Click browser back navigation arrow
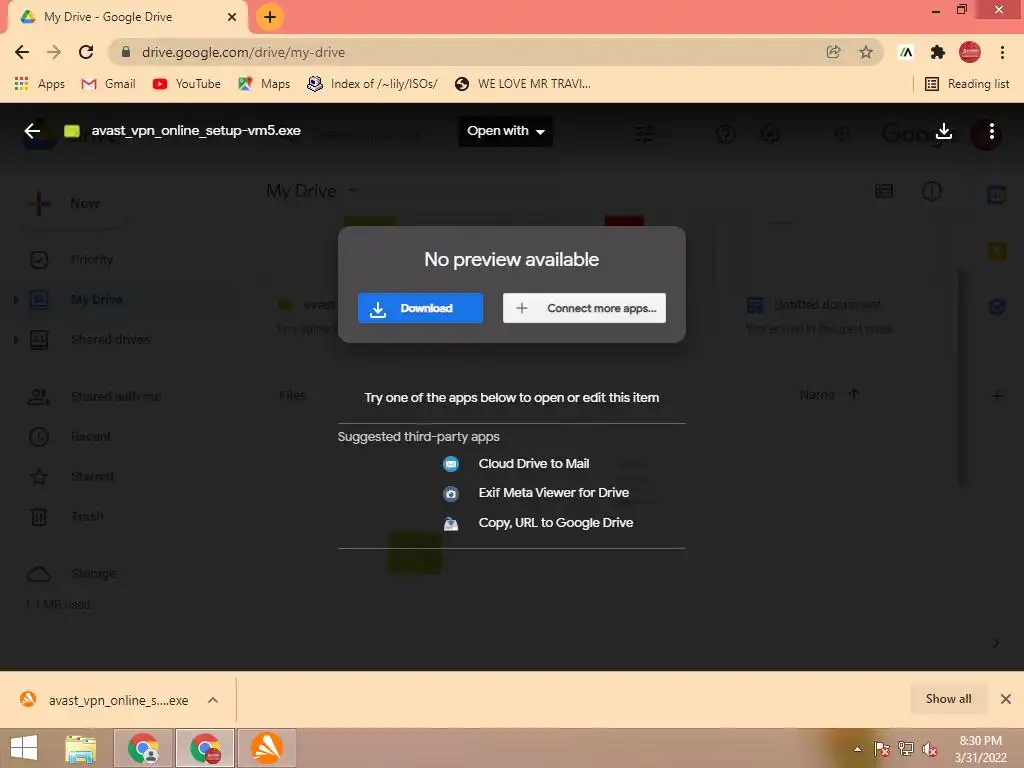The image size is (1024, 768). click(22, 52)
